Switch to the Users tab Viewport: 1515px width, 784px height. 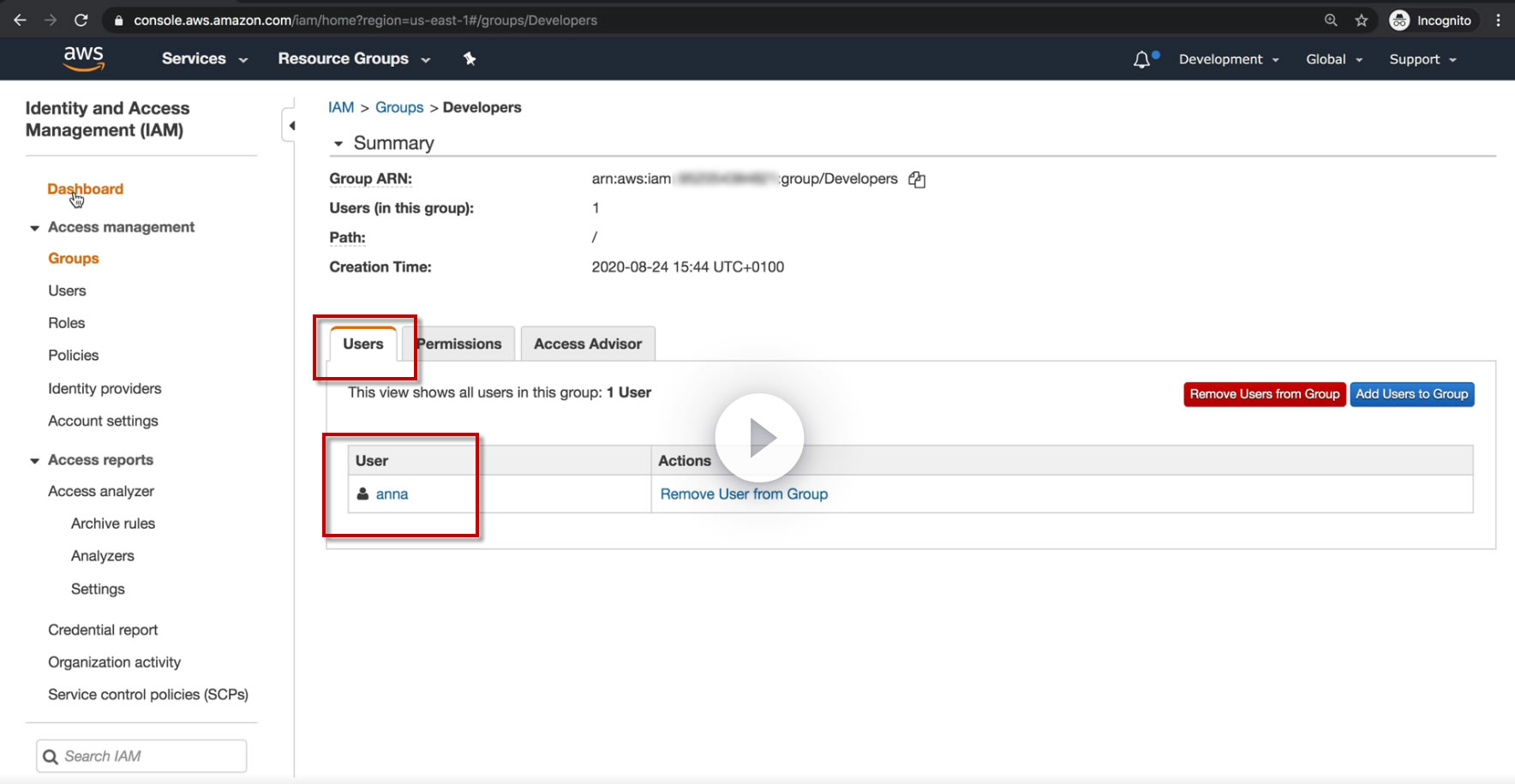click(363, 344)
